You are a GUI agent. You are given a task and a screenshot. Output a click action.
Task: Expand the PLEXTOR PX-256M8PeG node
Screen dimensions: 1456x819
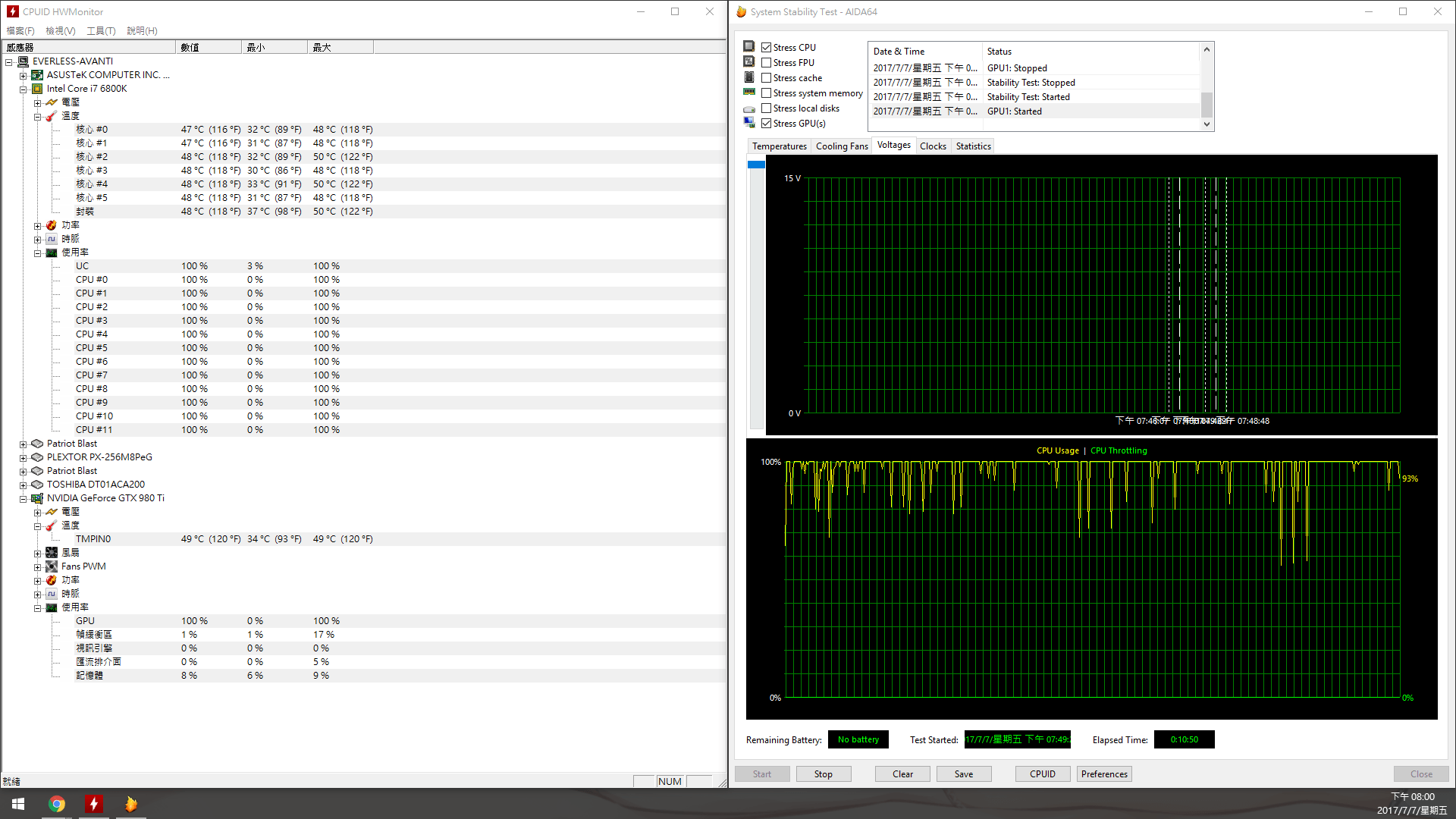(24, 458)
